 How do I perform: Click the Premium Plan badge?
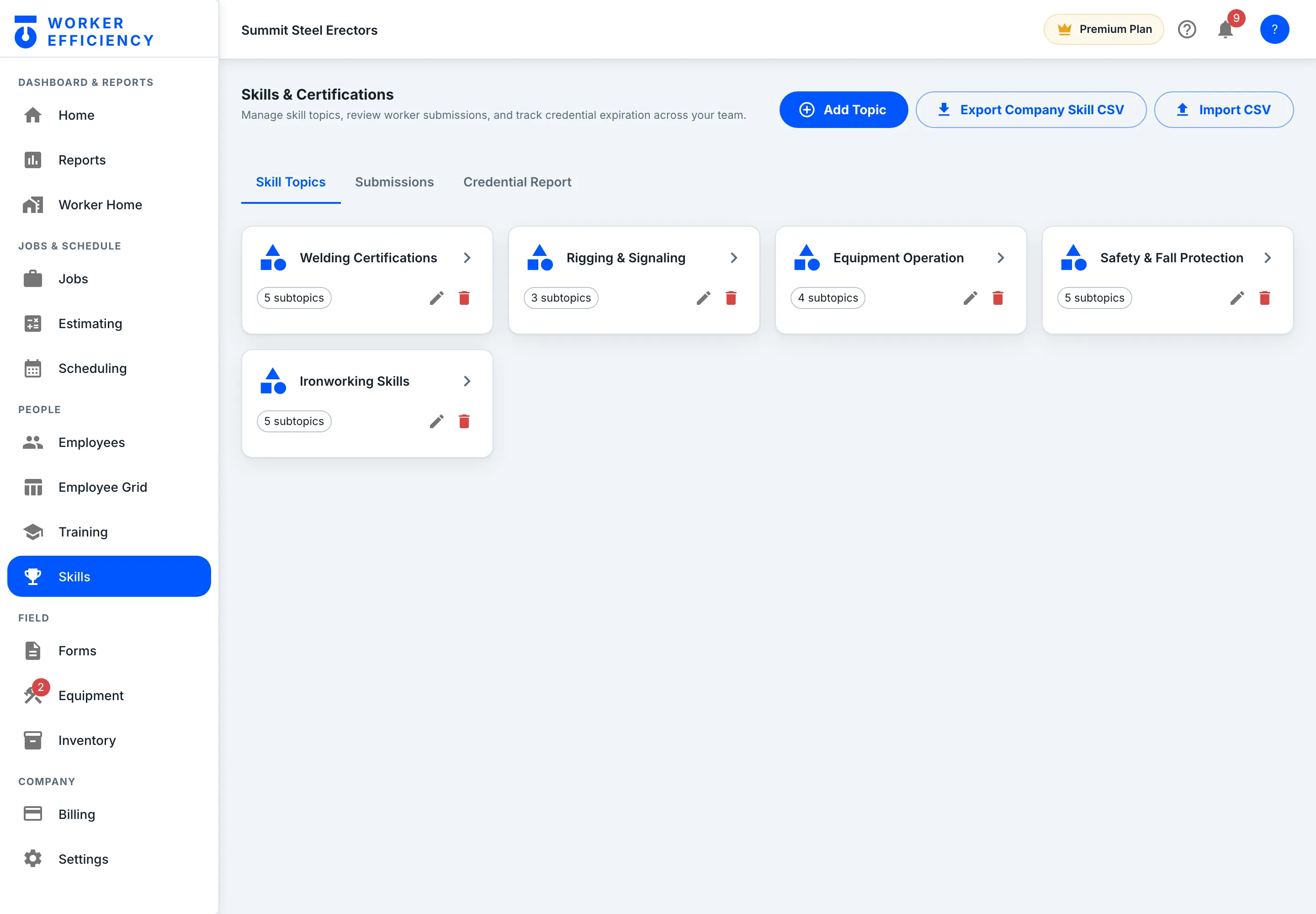click(1104, 29)
